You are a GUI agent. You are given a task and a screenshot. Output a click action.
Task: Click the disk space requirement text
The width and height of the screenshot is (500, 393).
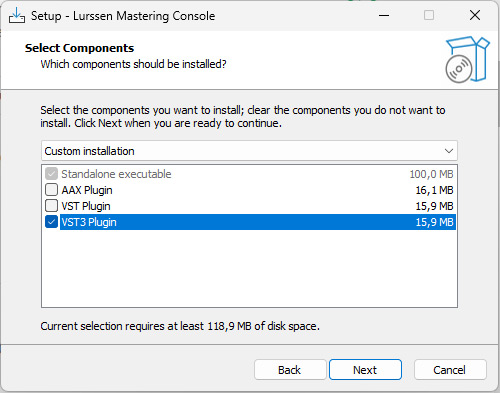[180, 326]
